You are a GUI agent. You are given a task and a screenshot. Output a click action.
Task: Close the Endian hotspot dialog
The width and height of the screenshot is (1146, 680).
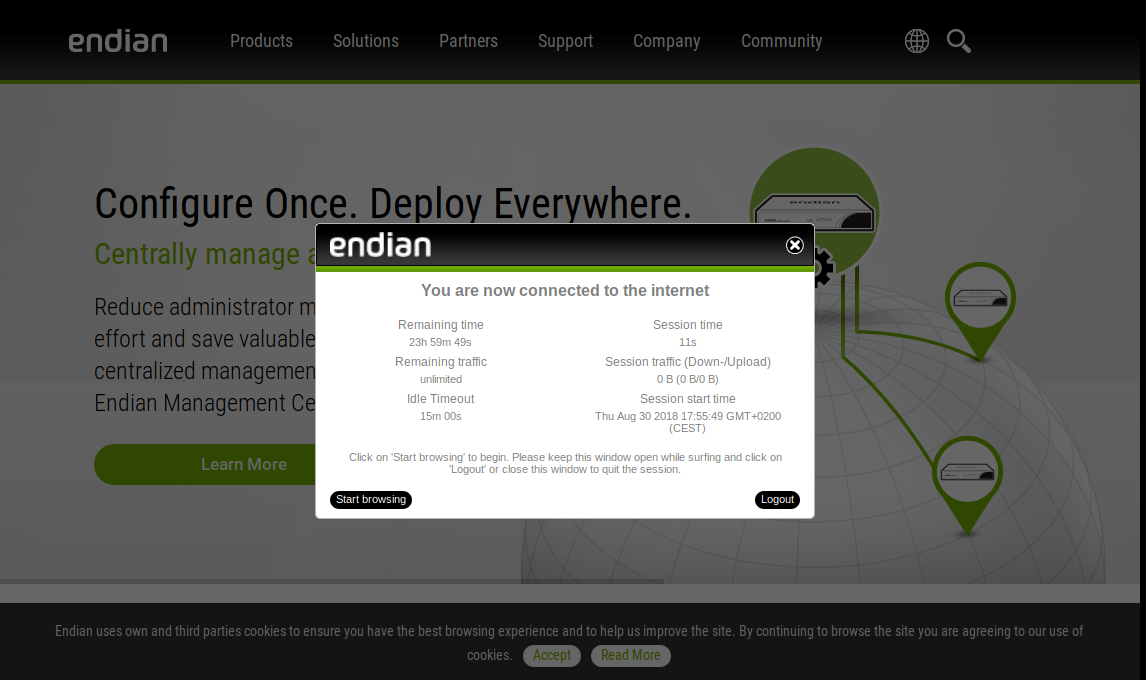(794, 246)
